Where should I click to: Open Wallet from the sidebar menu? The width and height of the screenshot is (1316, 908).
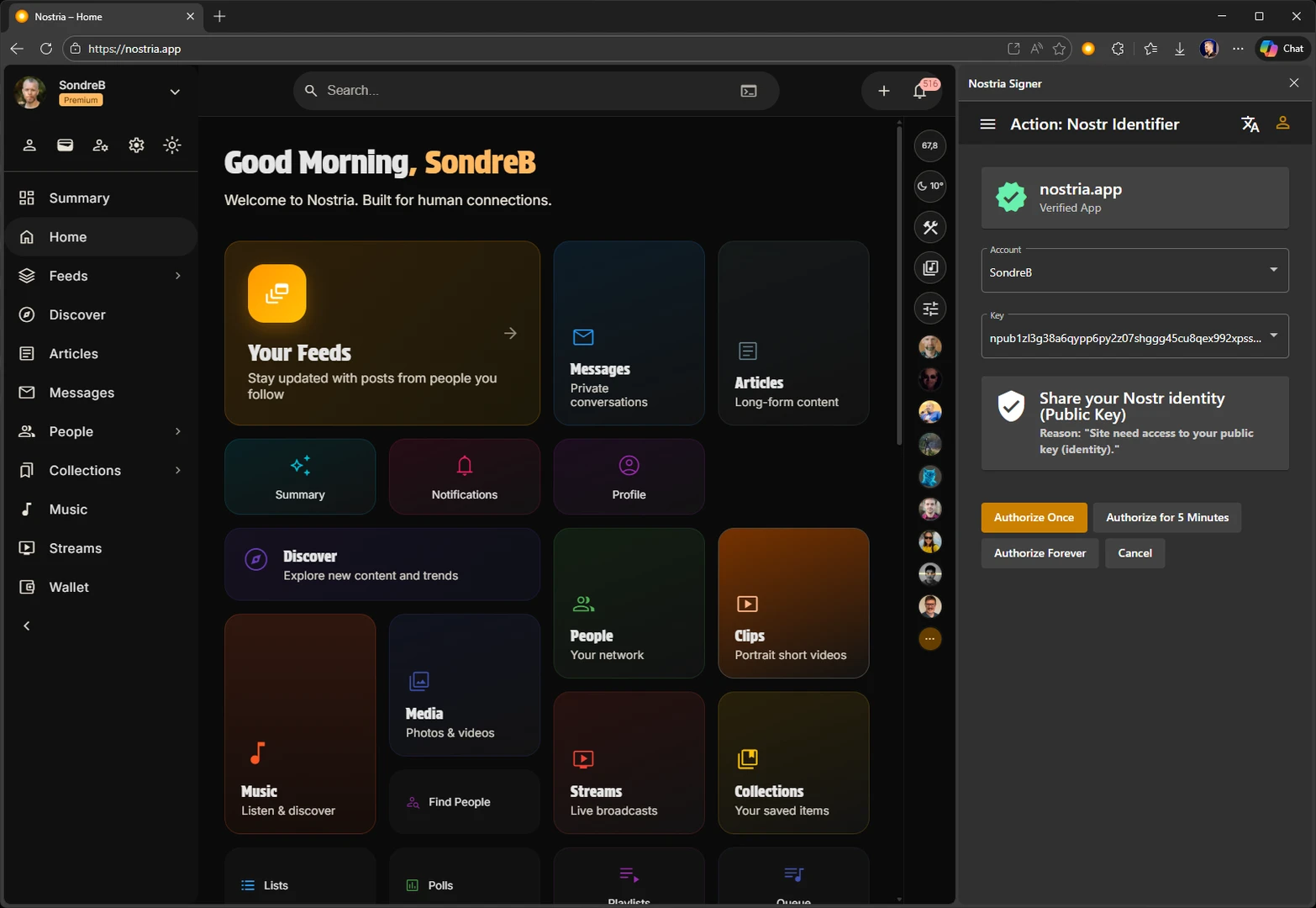click(68, 587)
